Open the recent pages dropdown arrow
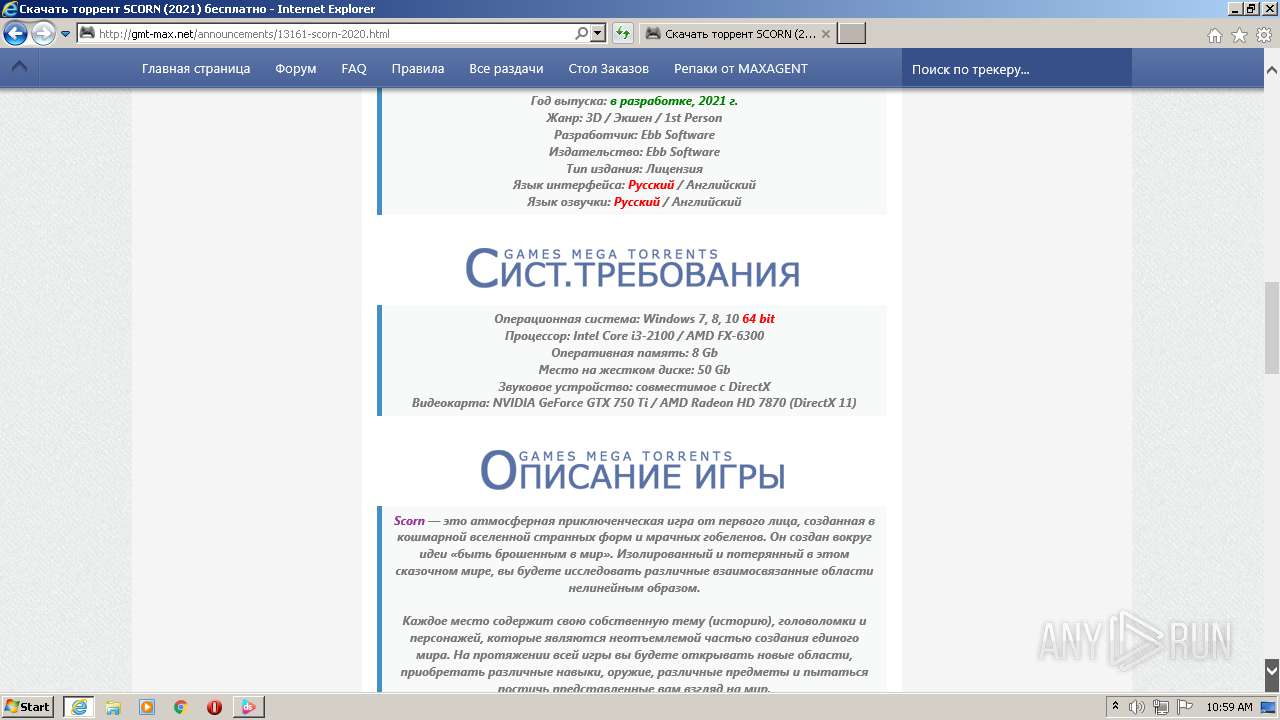 (x=65, y=34)
